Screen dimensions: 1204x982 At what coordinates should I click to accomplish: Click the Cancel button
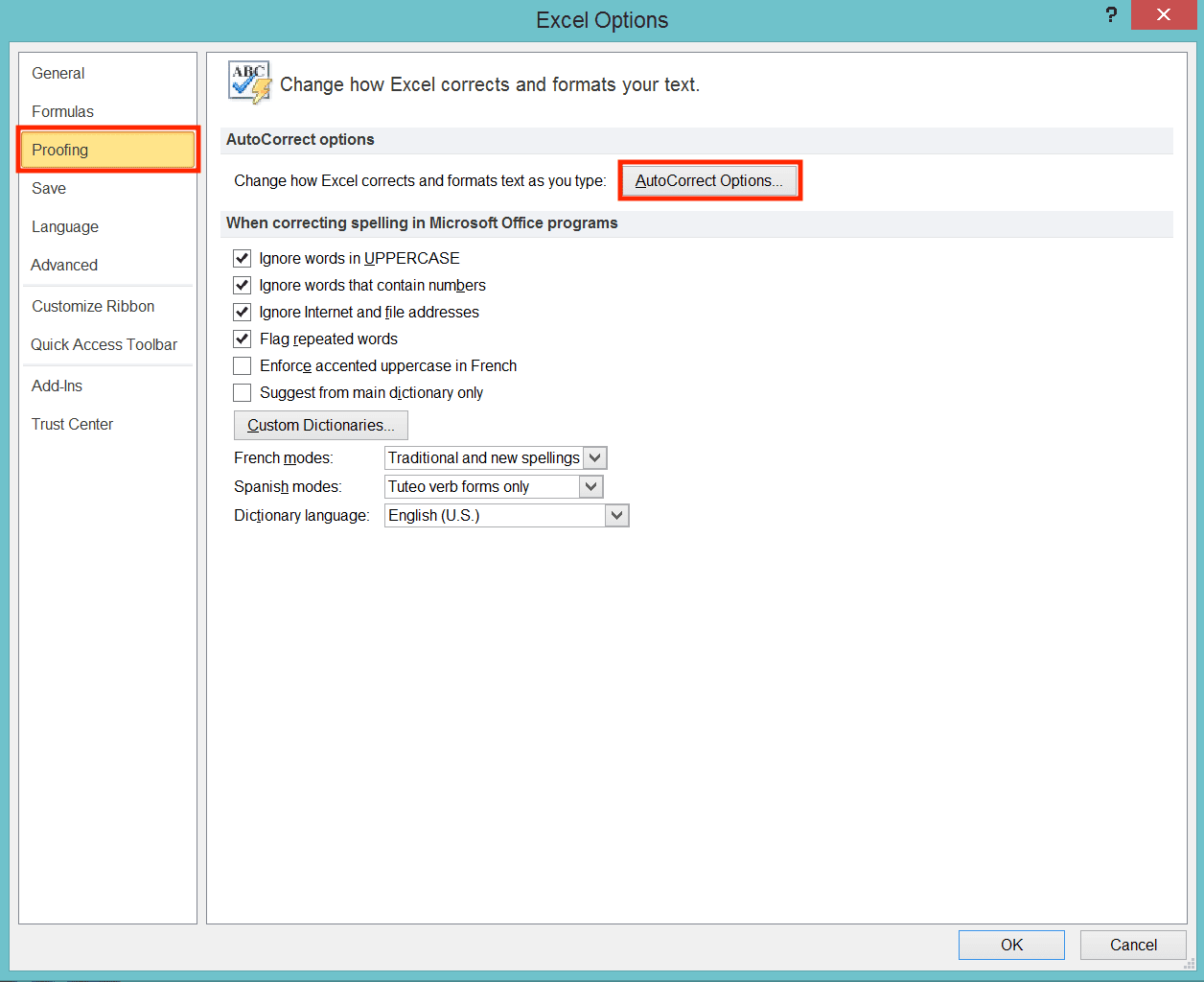[x=1133, y=945]
